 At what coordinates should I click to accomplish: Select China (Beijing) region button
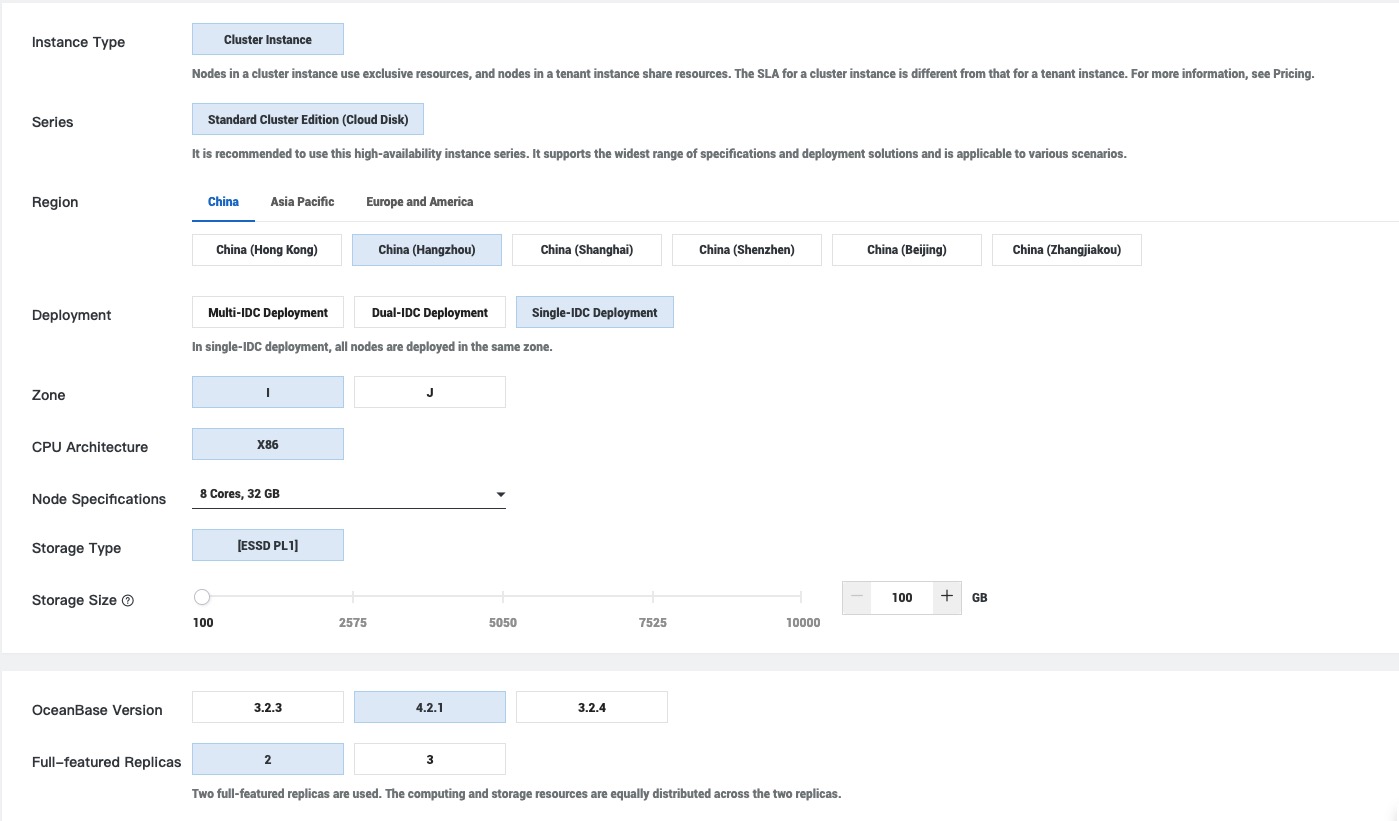click(x=906, y=250)
